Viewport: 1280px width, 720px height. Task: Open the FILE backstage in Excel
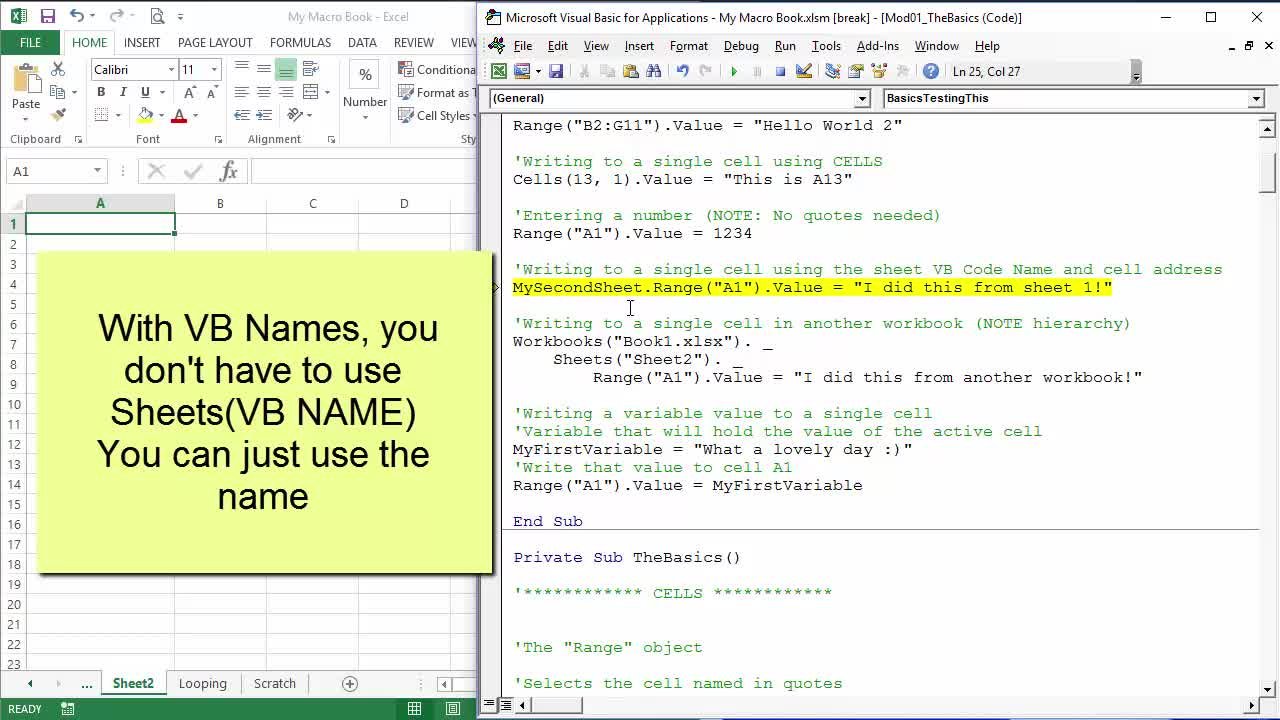[x=30, y=43]
